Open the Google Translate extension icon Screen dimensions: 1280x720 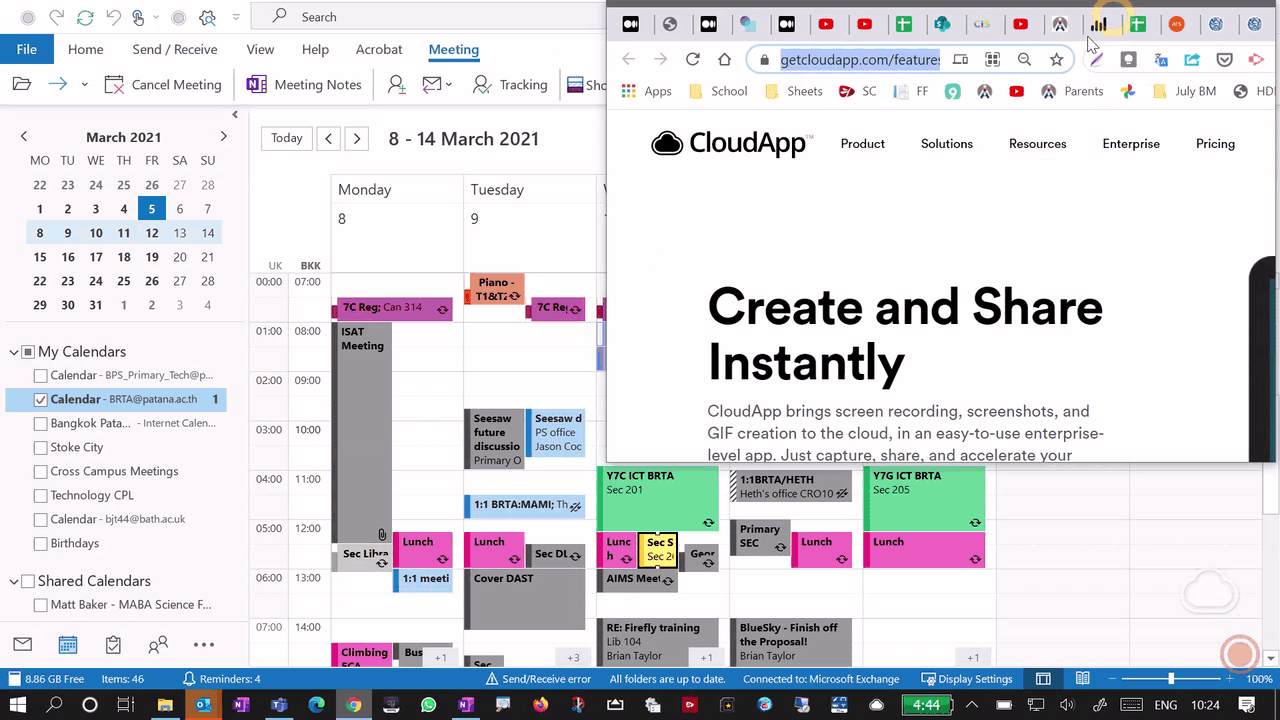(1160, 60)
